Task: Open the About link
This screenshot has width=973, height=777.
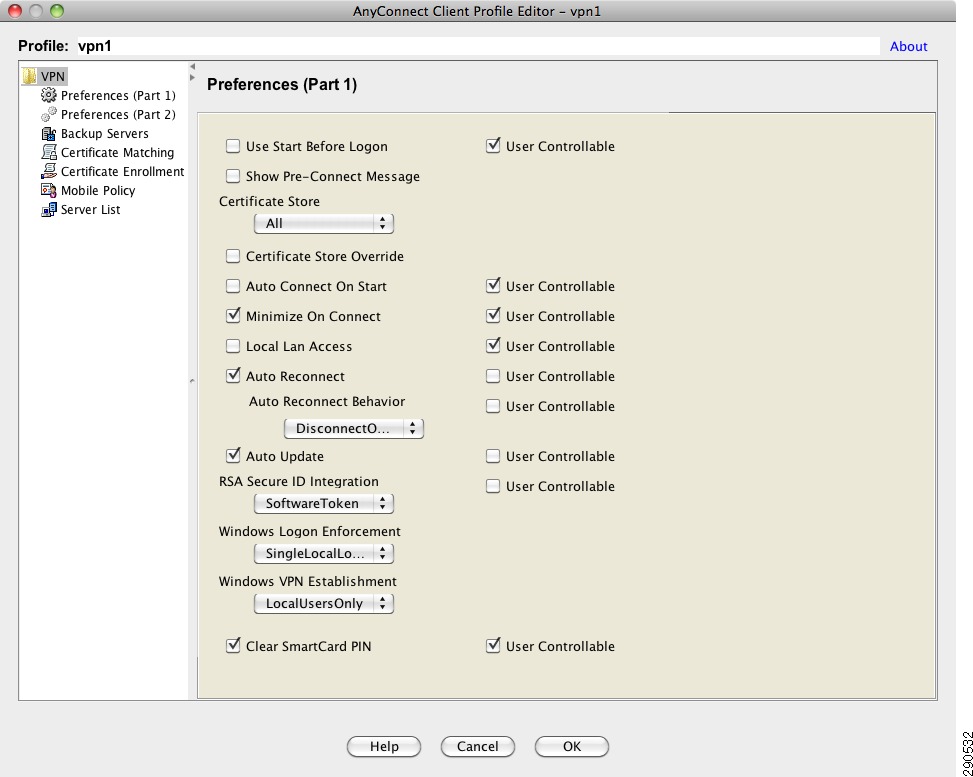Action: click(x=908, y=46)
